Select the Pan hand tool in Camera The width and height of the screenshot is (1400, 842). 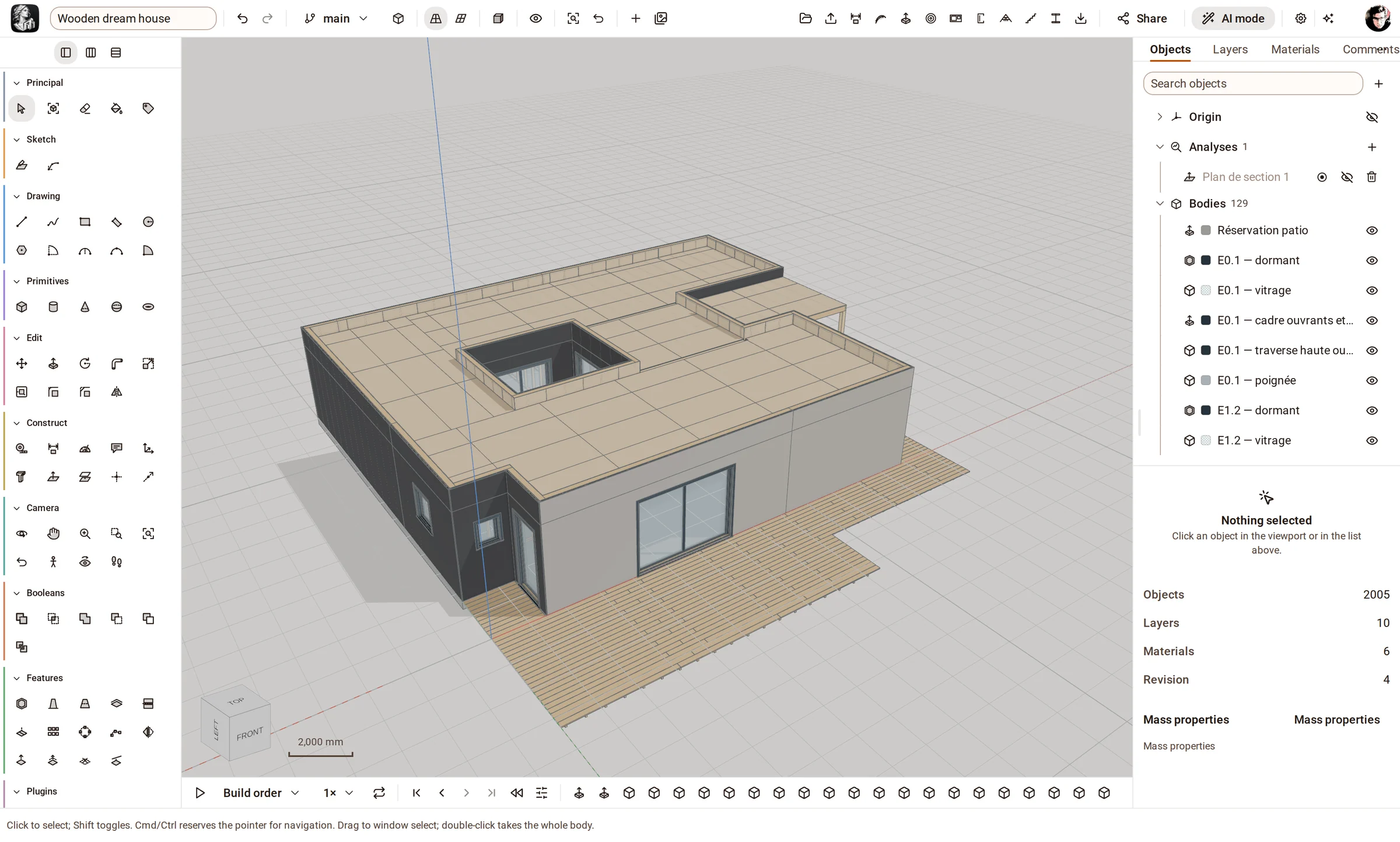[53, 533]
